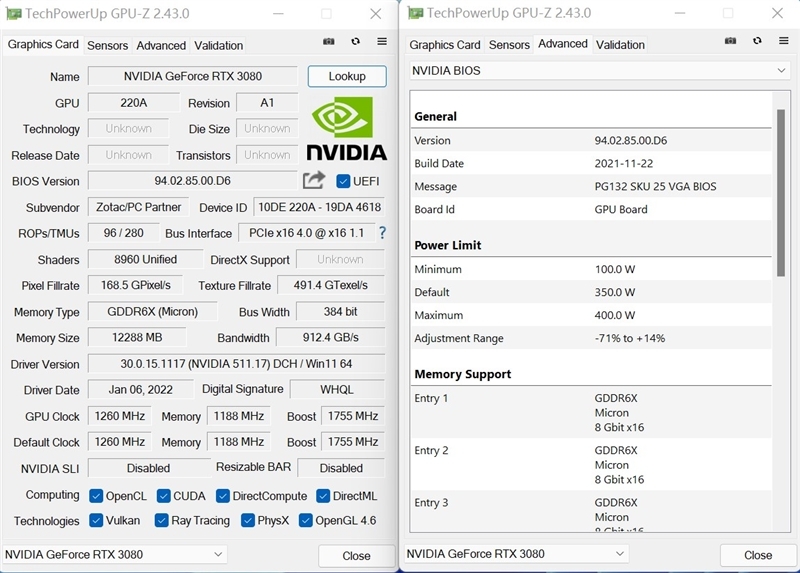
Task: Select Advanced tab in right window
Action: click(563, 44)
